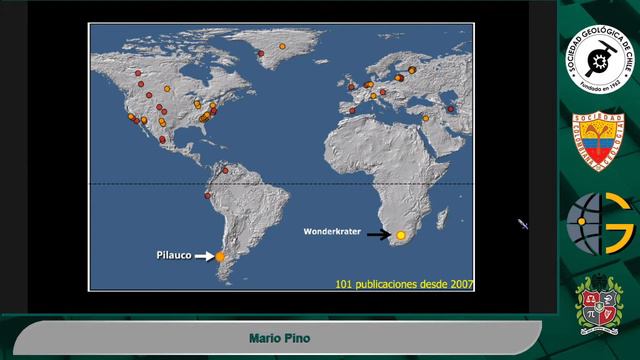Viewport: 640px width, 360px height.
Task: Click the 'Pilauco' map label
Action: point(174,255)
